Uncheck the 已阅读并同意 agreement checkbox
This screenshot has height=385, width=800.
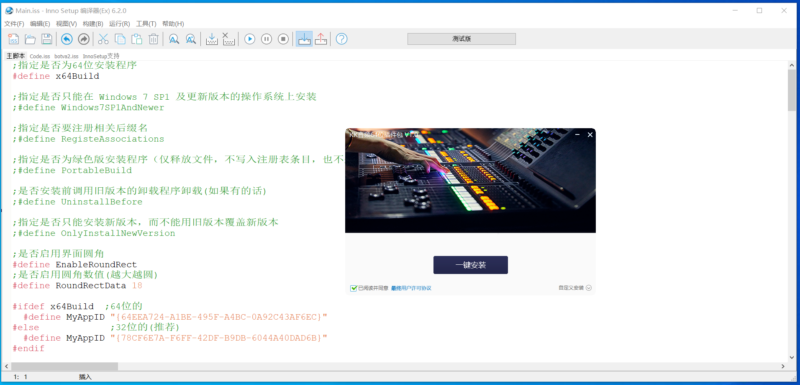click(x=354, y=288)
